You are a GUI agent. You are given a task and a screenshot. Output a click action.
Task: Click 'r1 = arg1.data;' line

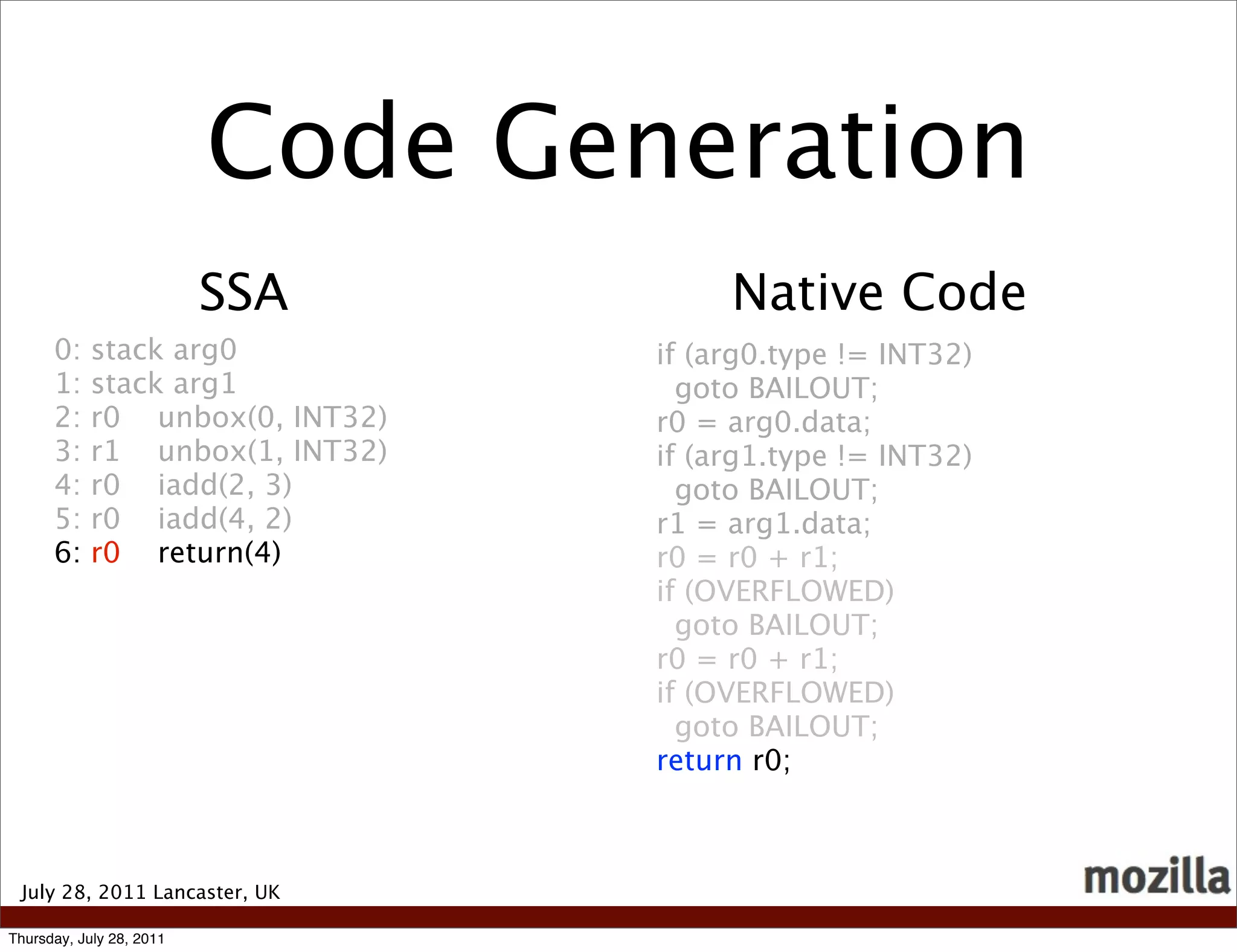pos(763,524)
